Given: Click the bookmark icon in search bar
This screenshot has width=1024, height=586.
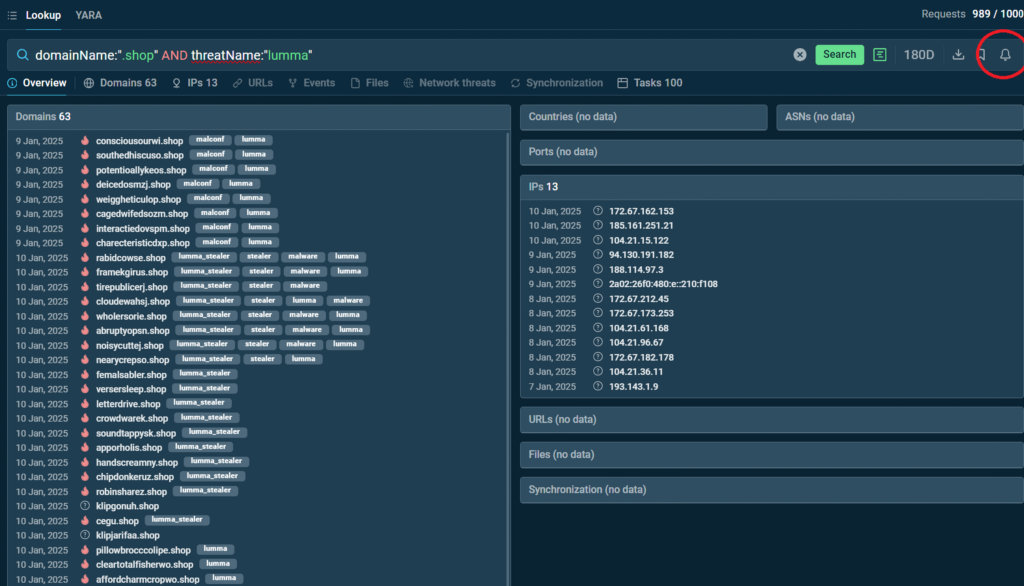Looking at the screenshot, I should point(982,55).
